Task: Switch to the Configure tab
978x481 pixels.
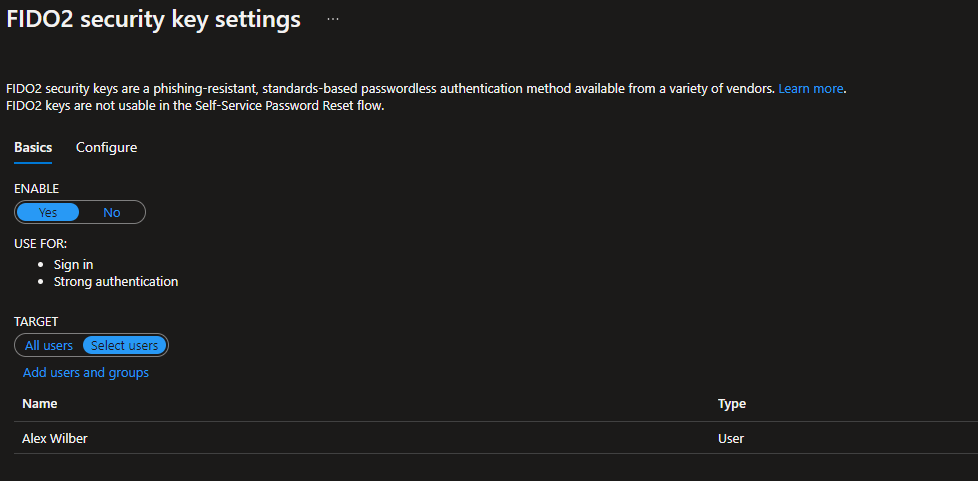Action: (x=106, y=147)
